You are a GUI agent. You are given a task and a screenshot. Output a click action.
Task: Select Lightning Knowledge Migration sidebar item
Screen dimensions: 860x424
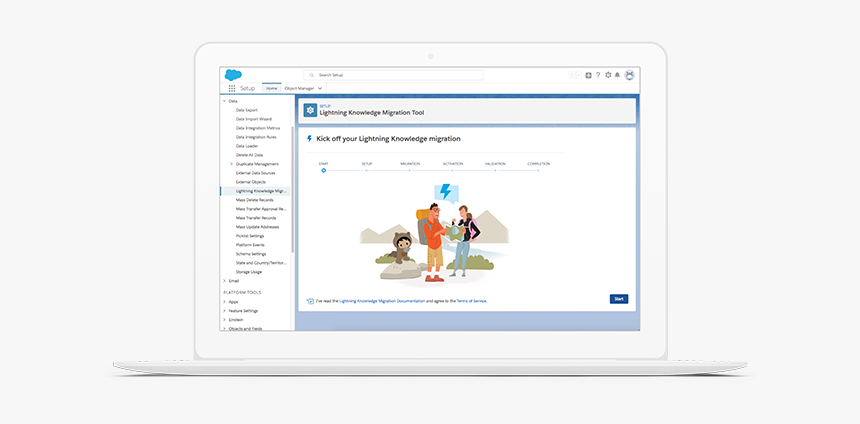coord(256,191)
